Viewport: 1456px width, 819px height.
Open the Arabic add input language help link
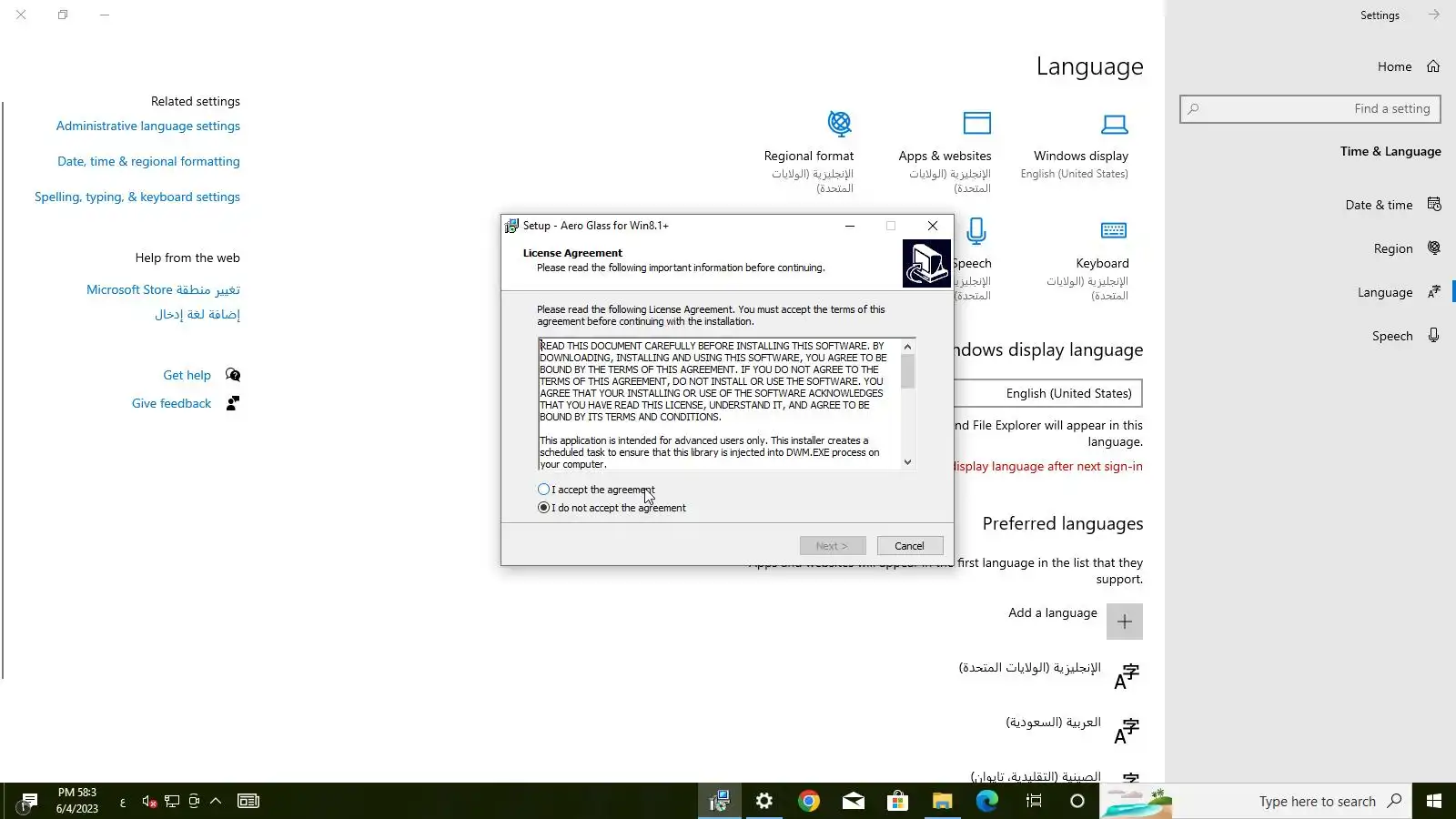(197, 314)
